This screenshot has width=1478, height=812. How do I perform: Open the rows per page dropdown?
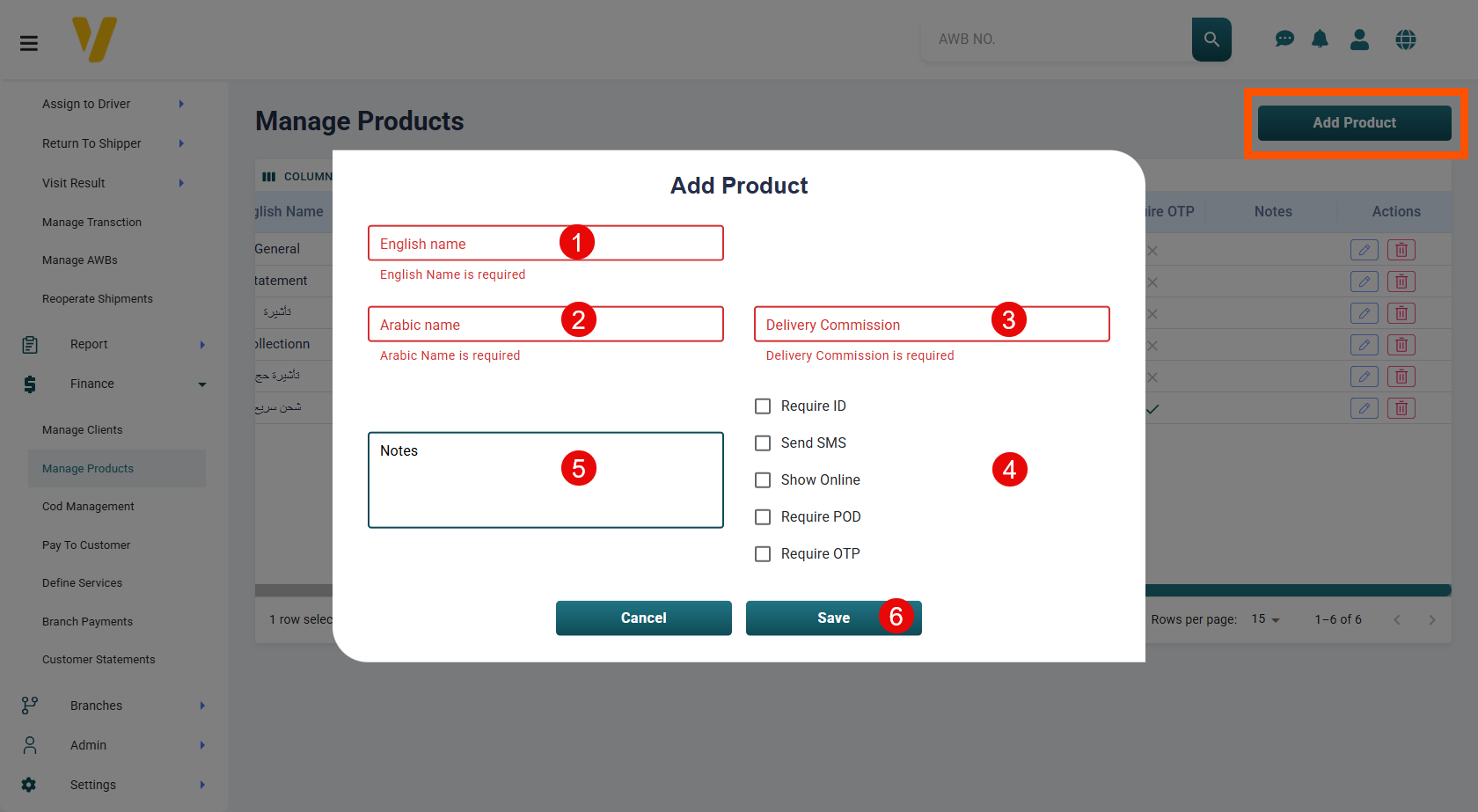tap(1264, 619)
